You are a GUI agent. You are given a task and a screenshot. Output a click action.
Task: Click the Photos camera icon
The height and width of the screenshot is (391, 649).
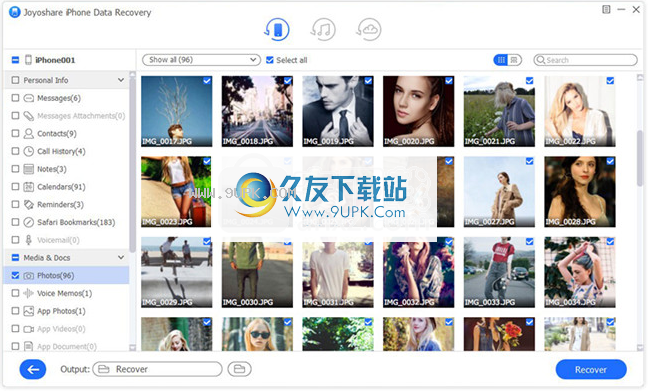(29, 276)
